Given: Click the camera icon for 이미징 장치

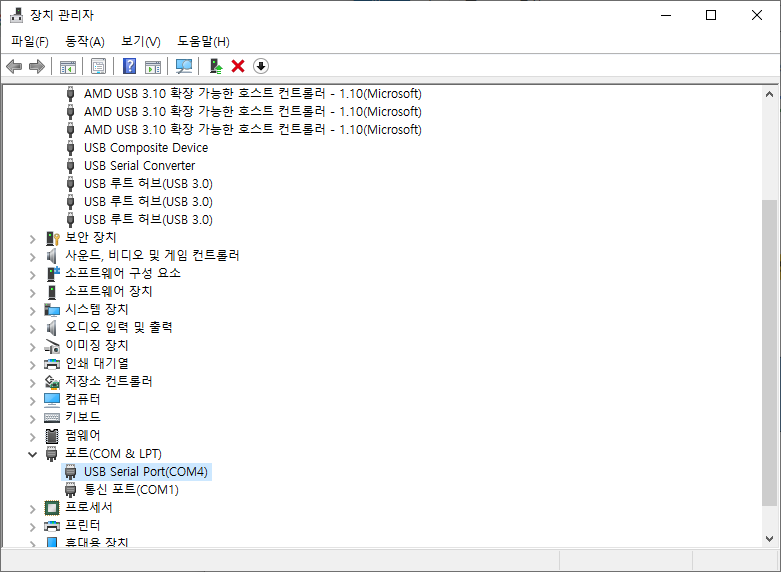Looking at the screenshot, I should [52, 346].
